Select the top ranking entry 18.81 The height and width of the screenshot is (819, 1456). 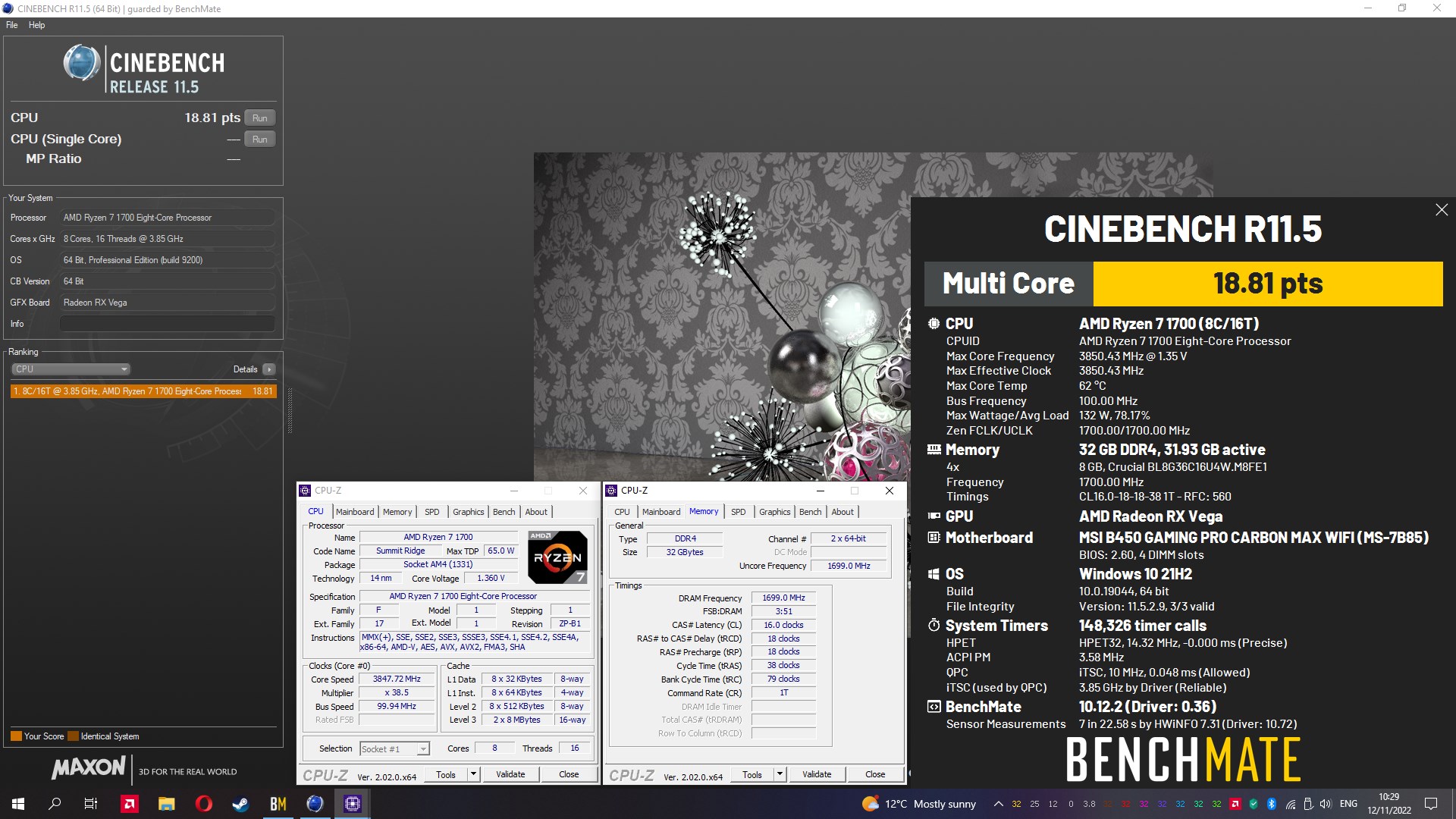(x=143, y=391)
